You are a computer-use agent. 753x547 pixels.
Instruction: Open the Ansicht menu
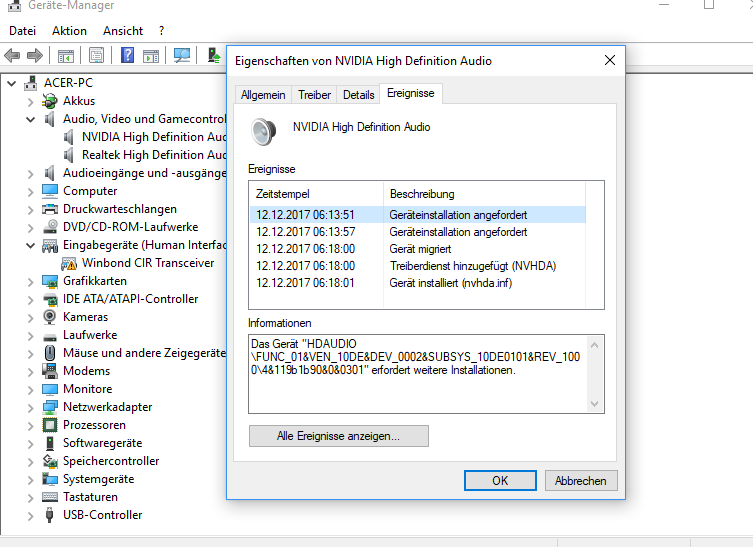pyautogui.click(x=123, y=31)
